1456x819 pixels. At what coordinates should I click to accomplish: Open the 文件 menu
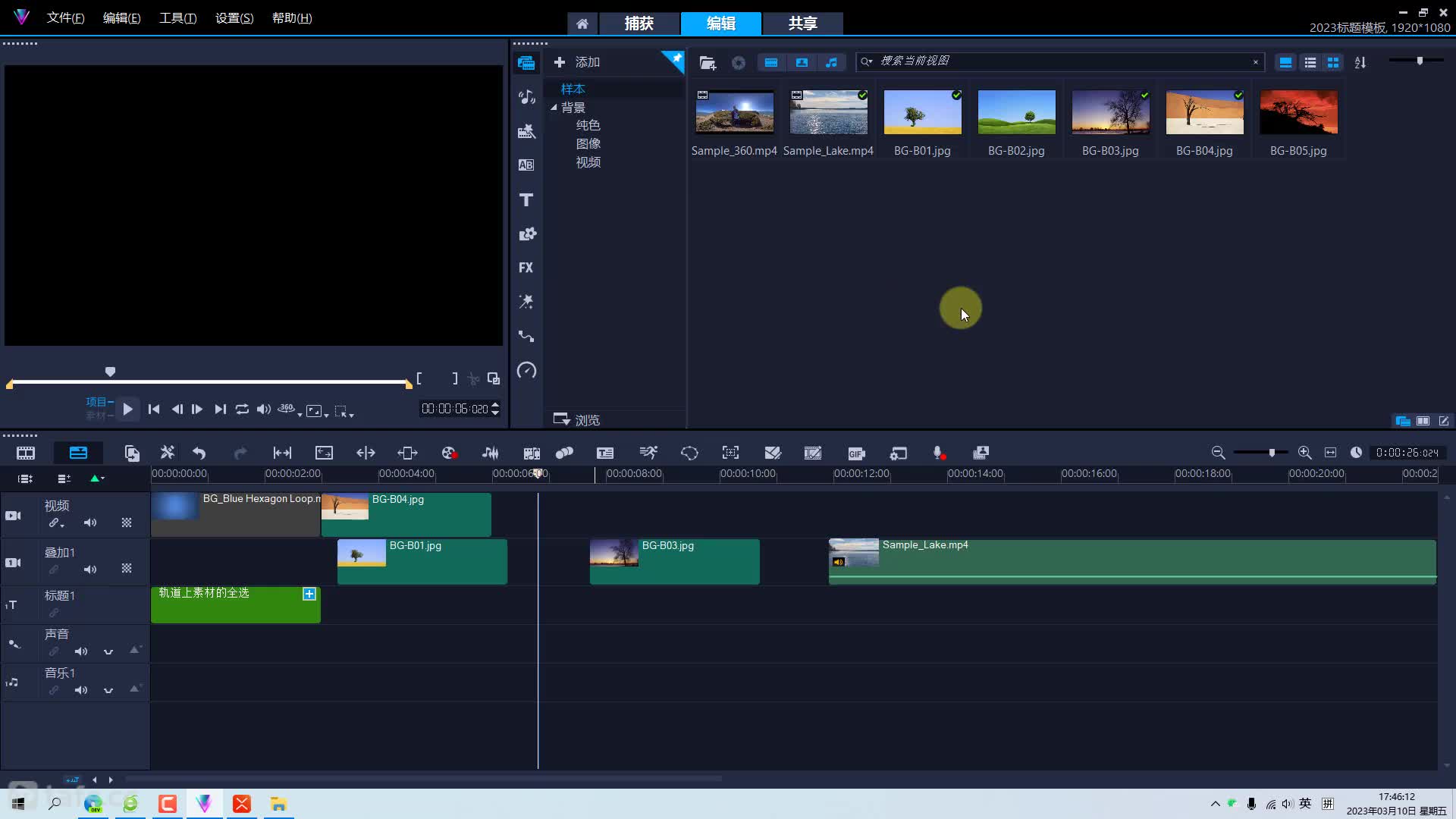coord(65,18)
